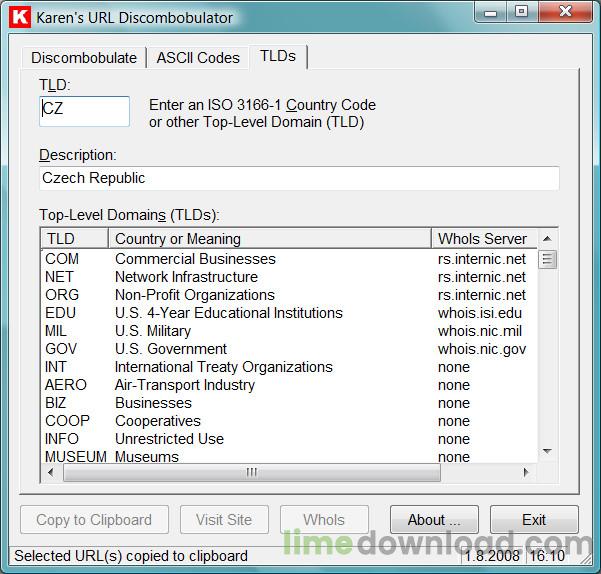Click 'Non-Profit Organizations' meaning cell
601x574 pixels.
coord(195,295)
